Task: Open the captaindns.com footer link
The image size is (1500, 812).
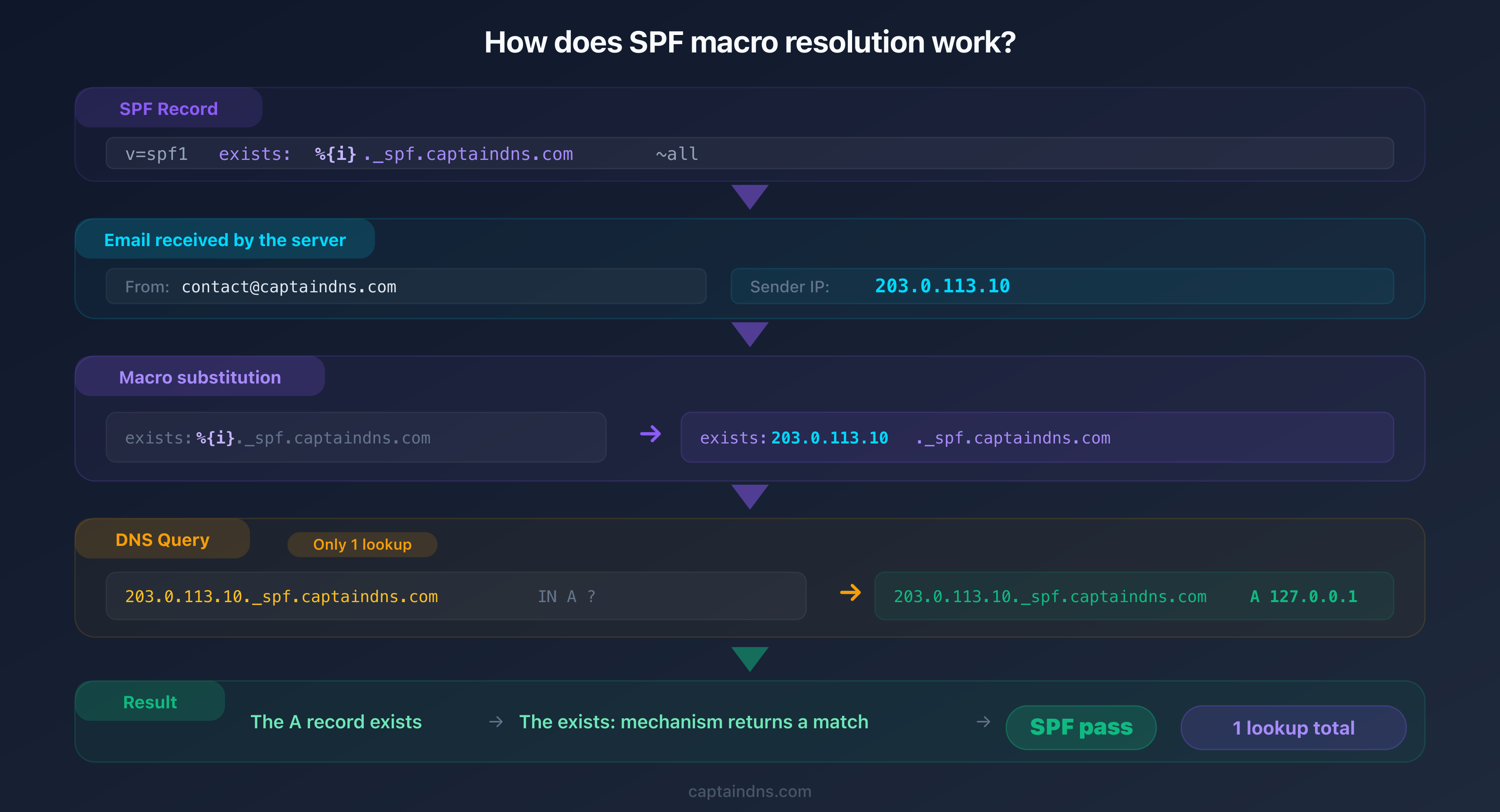Action: (x=750, y=791)
